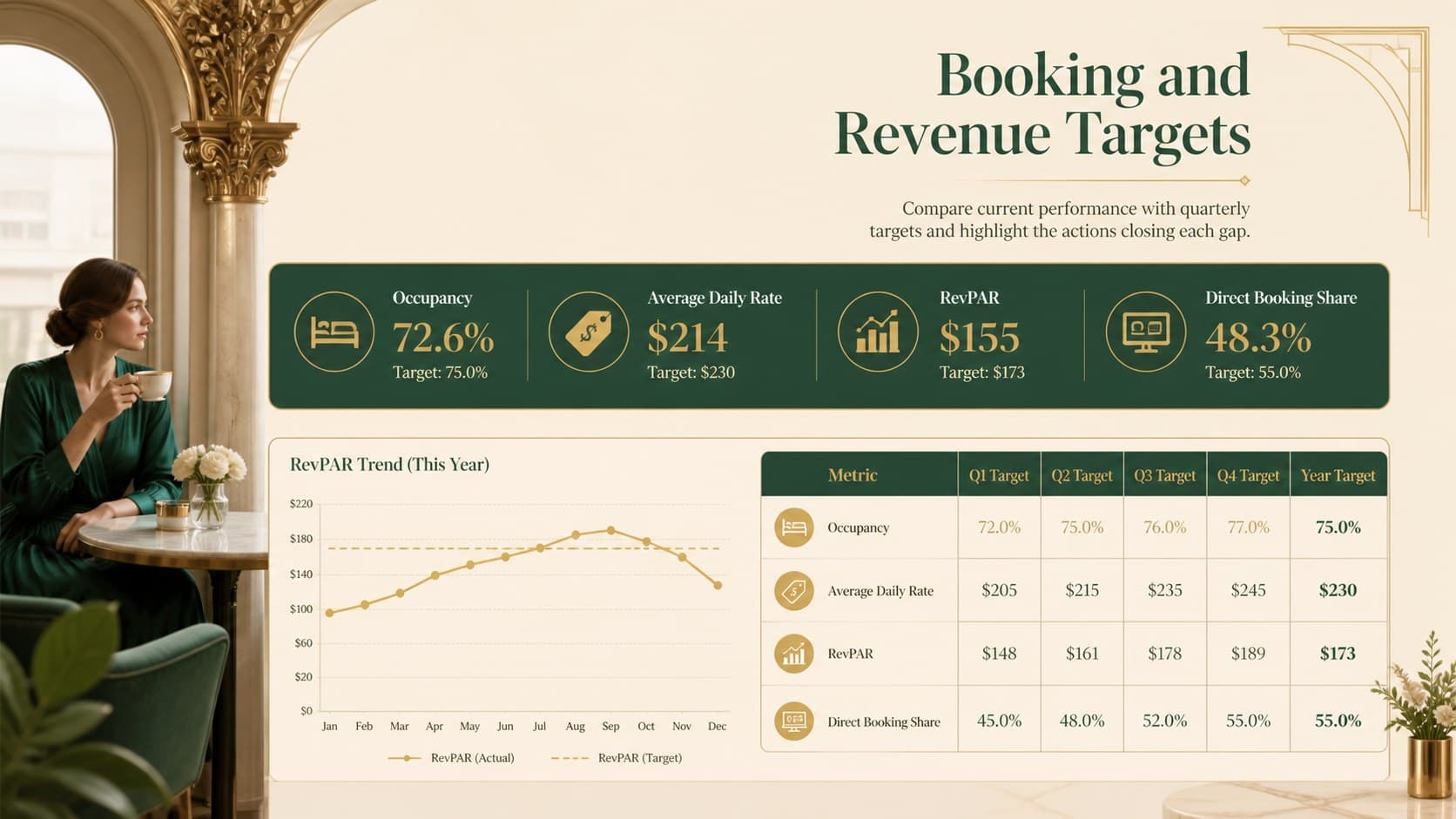Screen dimensions: 1456x819
Task: Select the $148 Q1 RevPAR cell
Action: [x=999, y=654]
